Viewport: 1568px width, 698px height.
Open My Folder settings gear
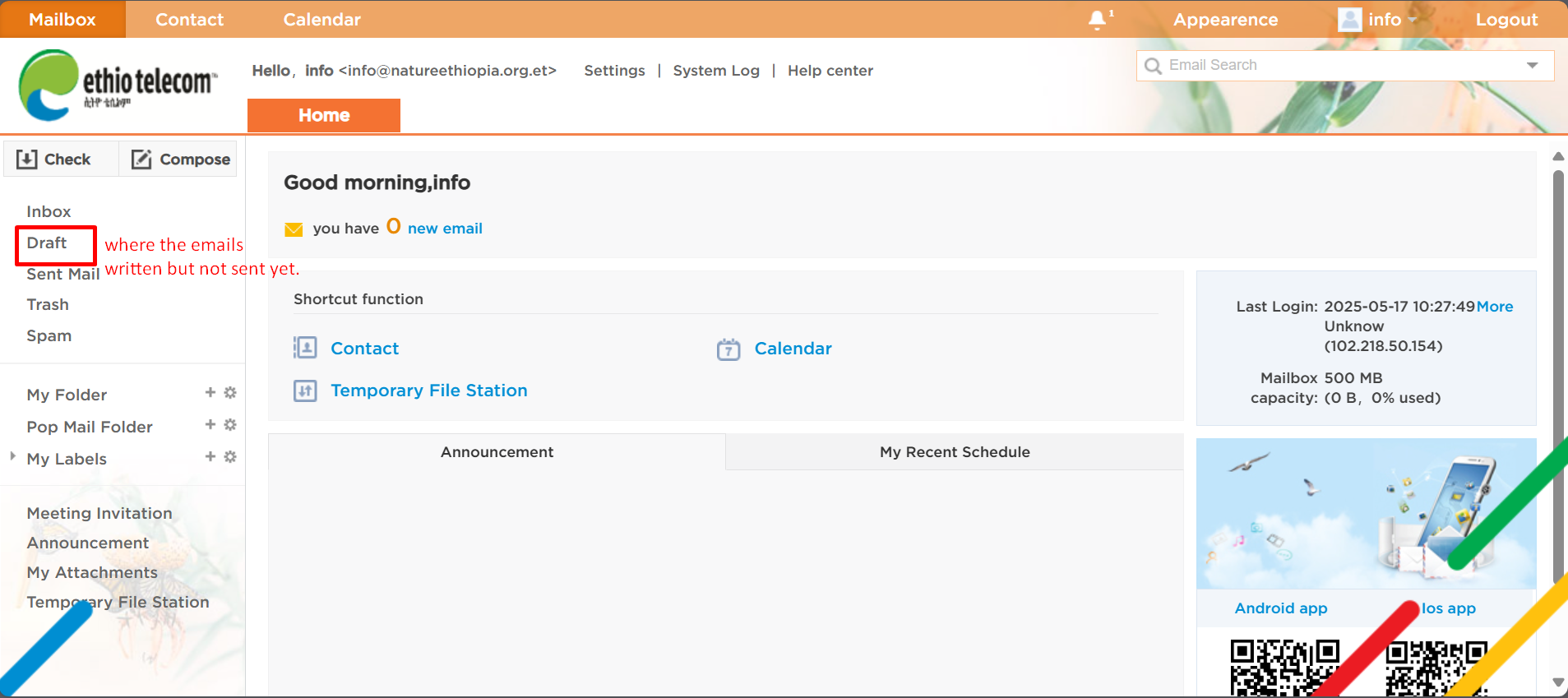tap(230, 393)
